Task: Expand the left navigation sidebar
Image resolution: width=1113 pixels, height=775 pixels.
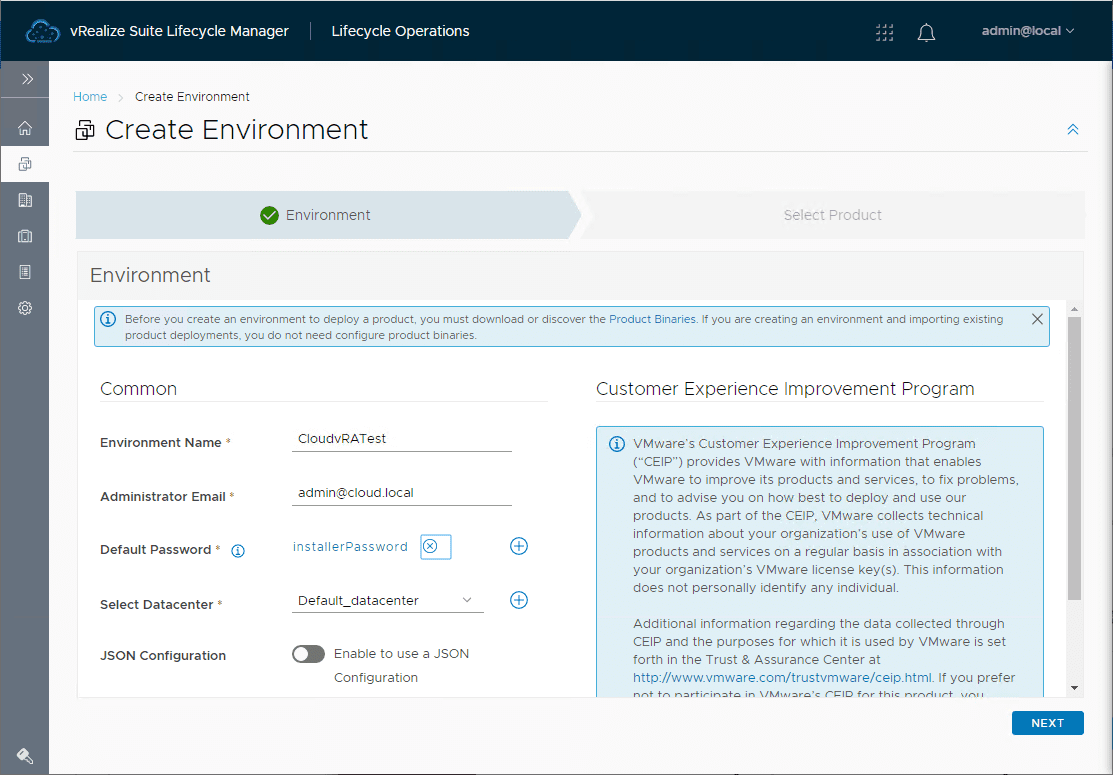Action: 24,78
